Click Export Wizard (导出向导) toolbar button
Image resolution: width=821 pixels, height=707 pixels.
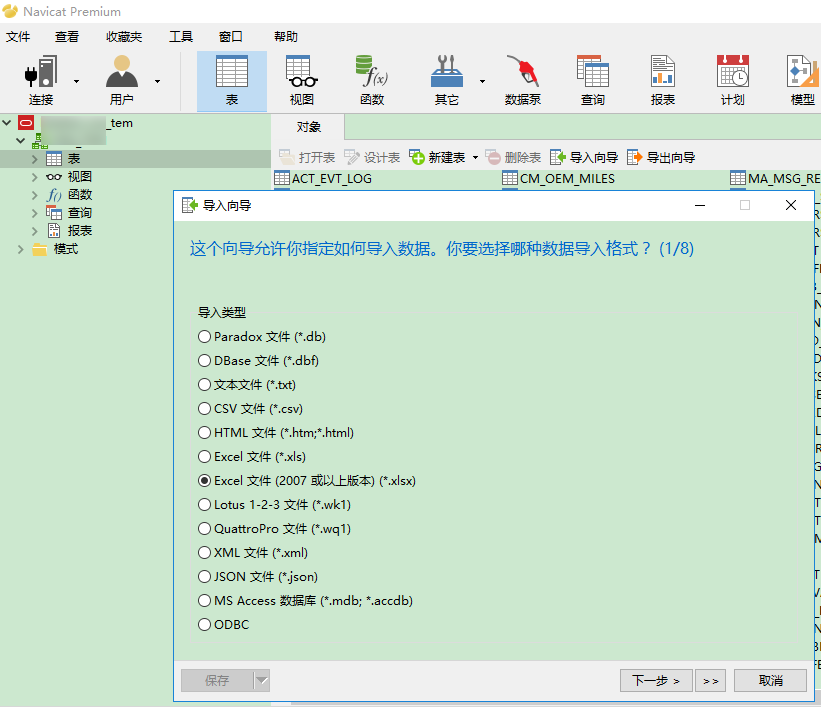pos(661,157)
